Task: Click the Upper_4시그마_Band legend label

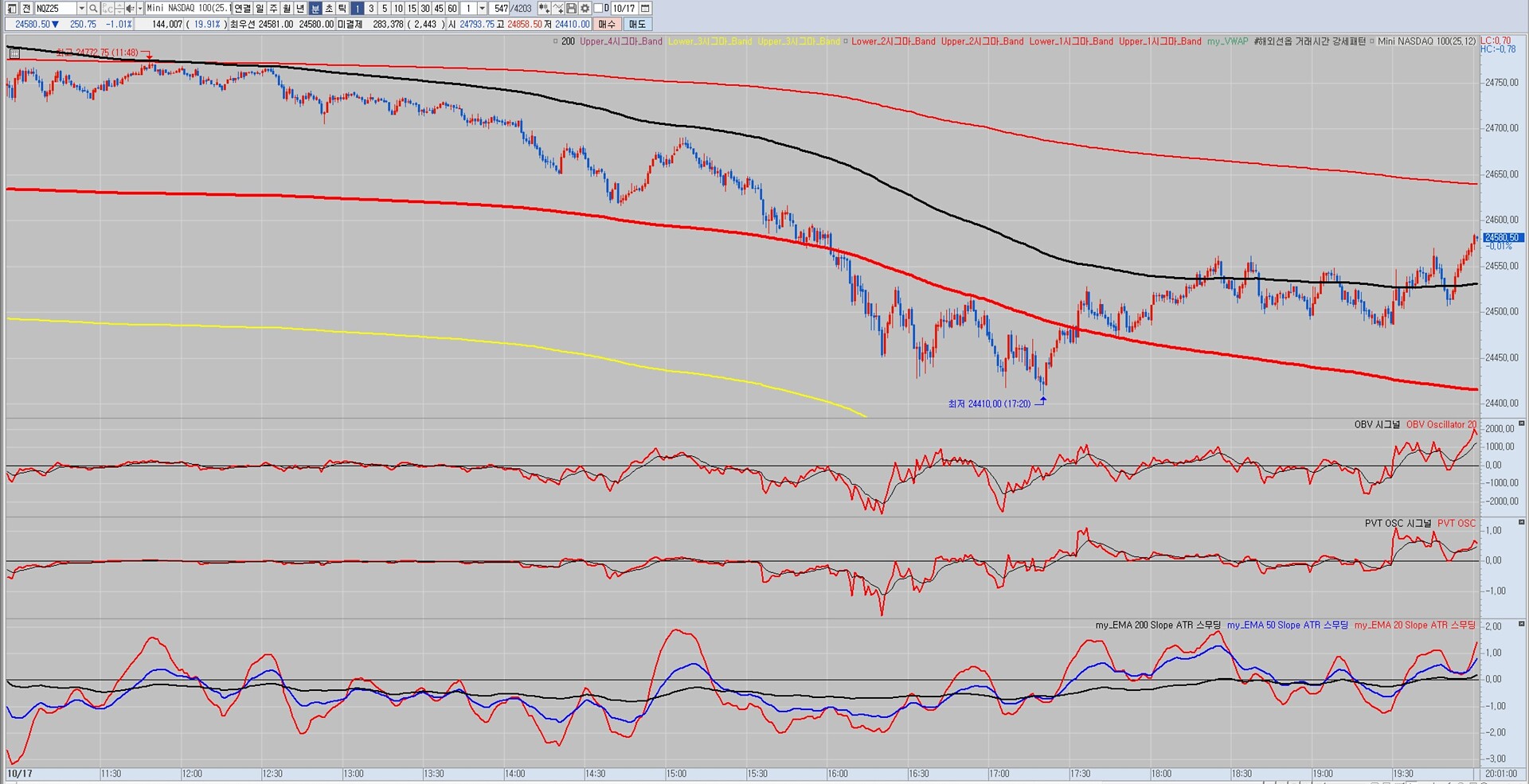Action: (x=621, y=41)
